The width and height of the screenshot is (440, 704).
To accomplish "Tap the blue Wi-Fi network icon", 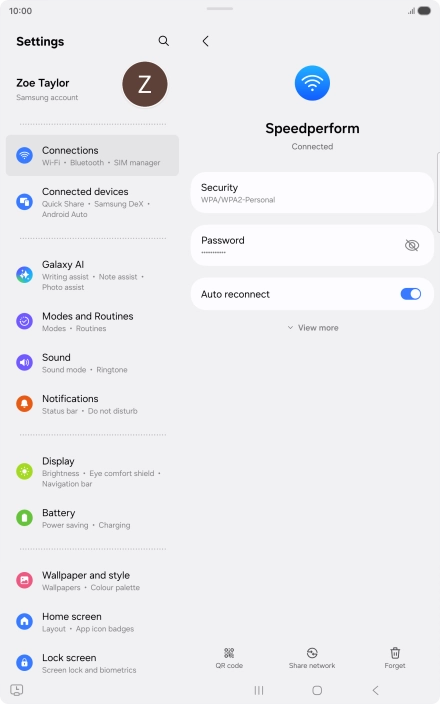I will click(312, 83).
